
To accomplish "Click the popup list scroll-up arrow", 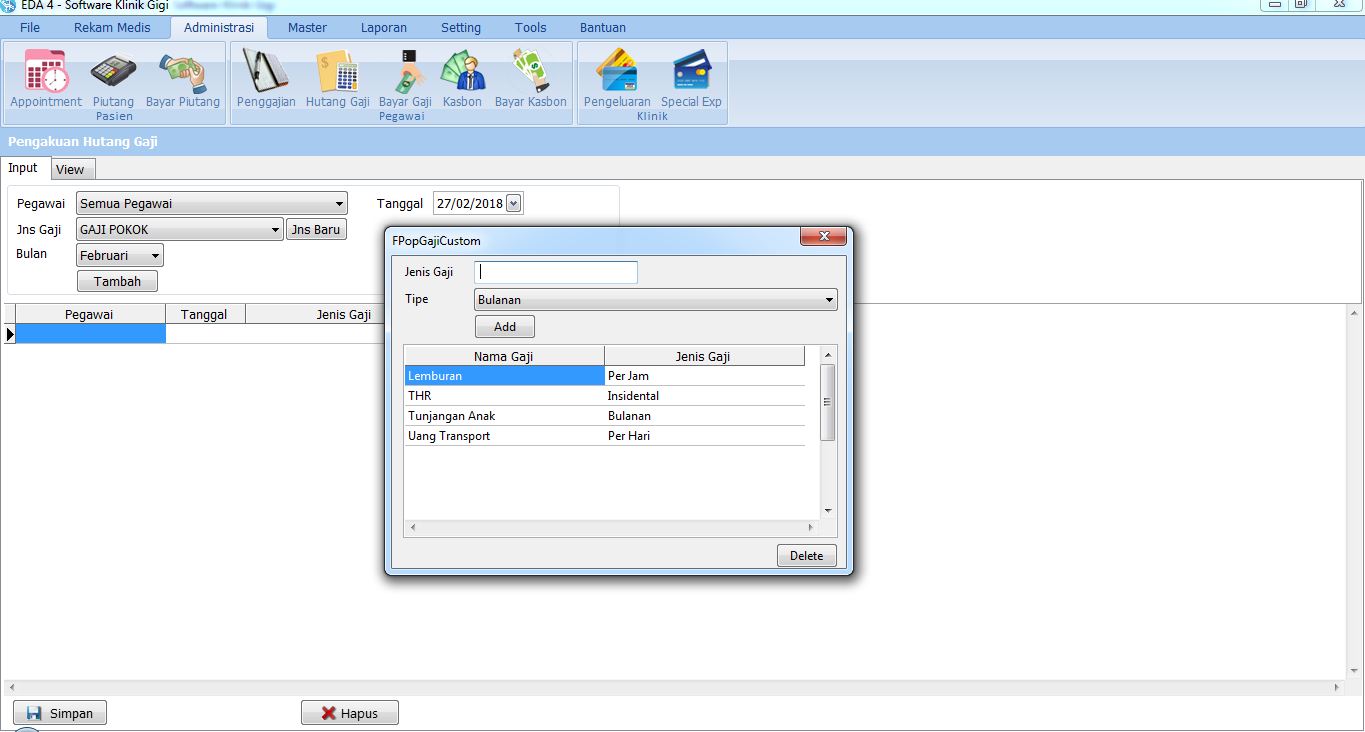I will [x=827, y=354].
